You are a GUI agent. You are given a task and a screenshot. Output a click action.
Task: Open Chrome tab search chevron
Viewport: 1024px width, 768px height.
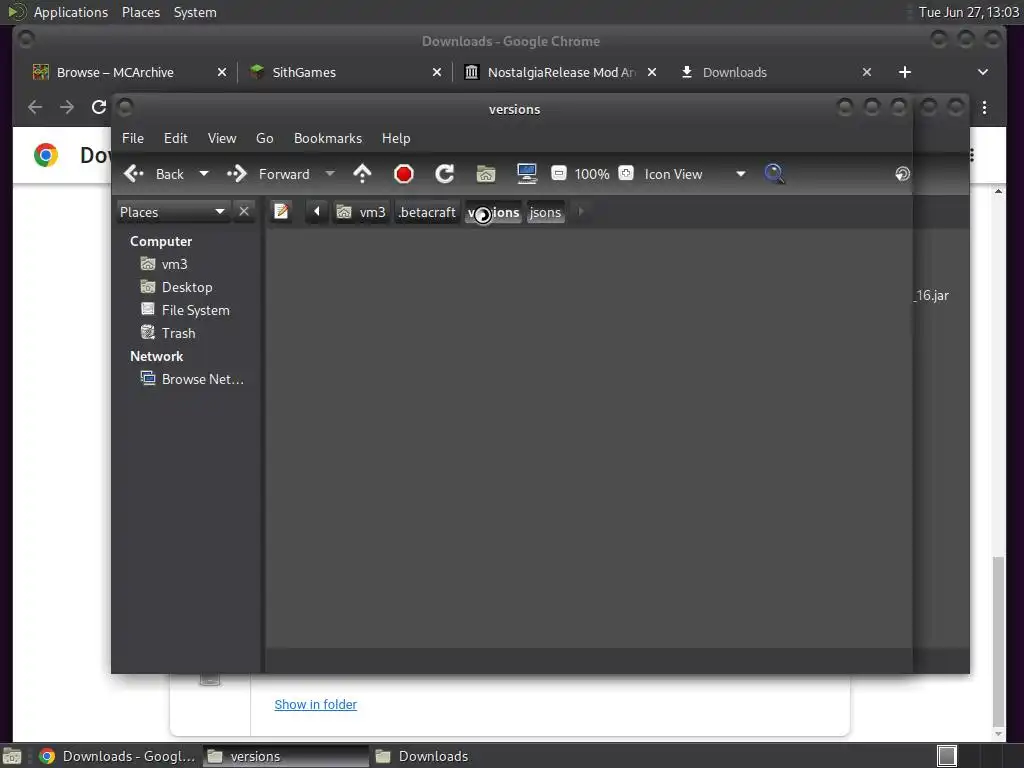click(983, 72)
